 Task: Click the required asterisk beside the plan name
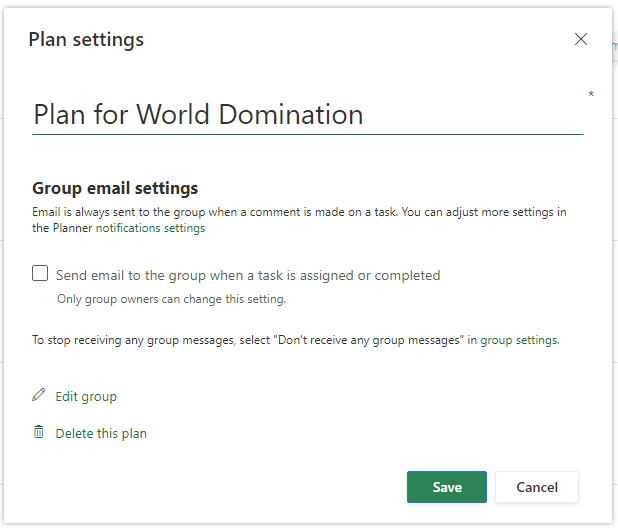(591, 95)
